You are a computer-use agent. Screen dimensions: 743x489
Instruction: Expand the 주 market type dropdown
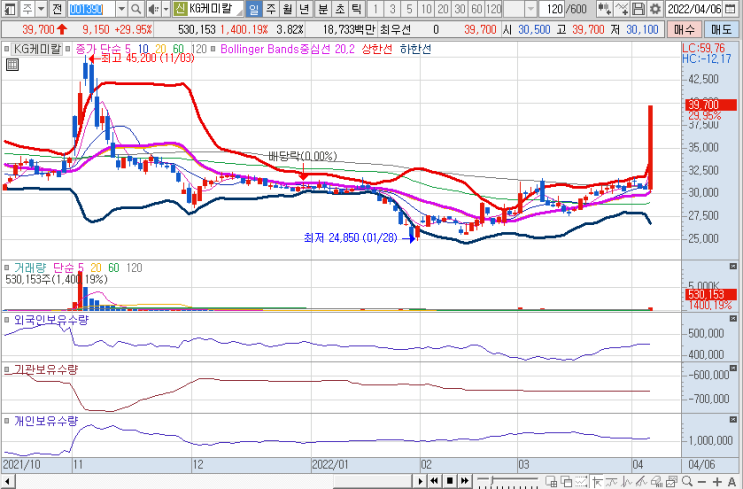(x=41, y=9)
